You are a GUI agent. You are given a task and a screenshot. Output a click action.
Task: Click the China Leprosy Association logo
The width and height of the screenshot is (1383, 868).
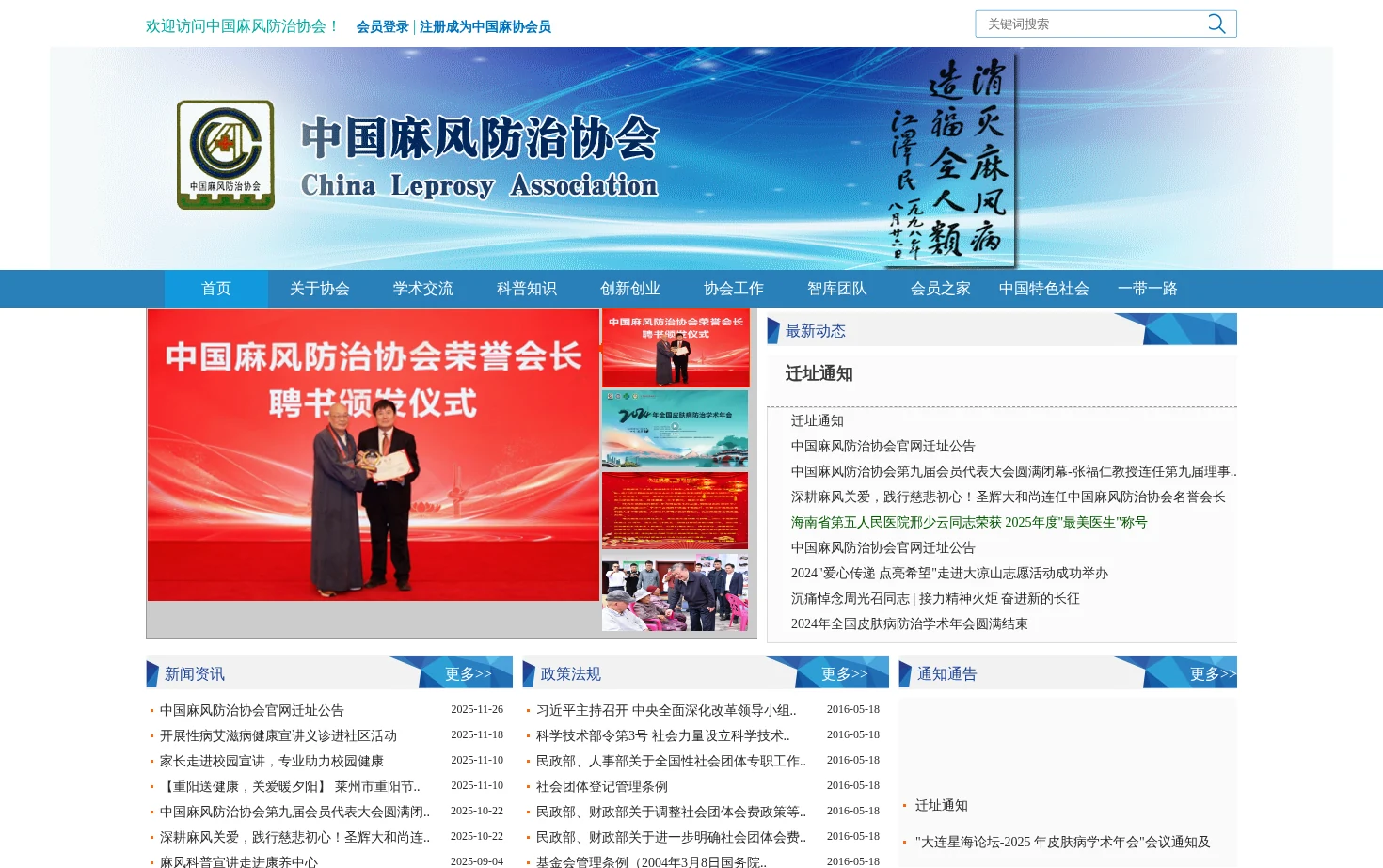point(226,155)
